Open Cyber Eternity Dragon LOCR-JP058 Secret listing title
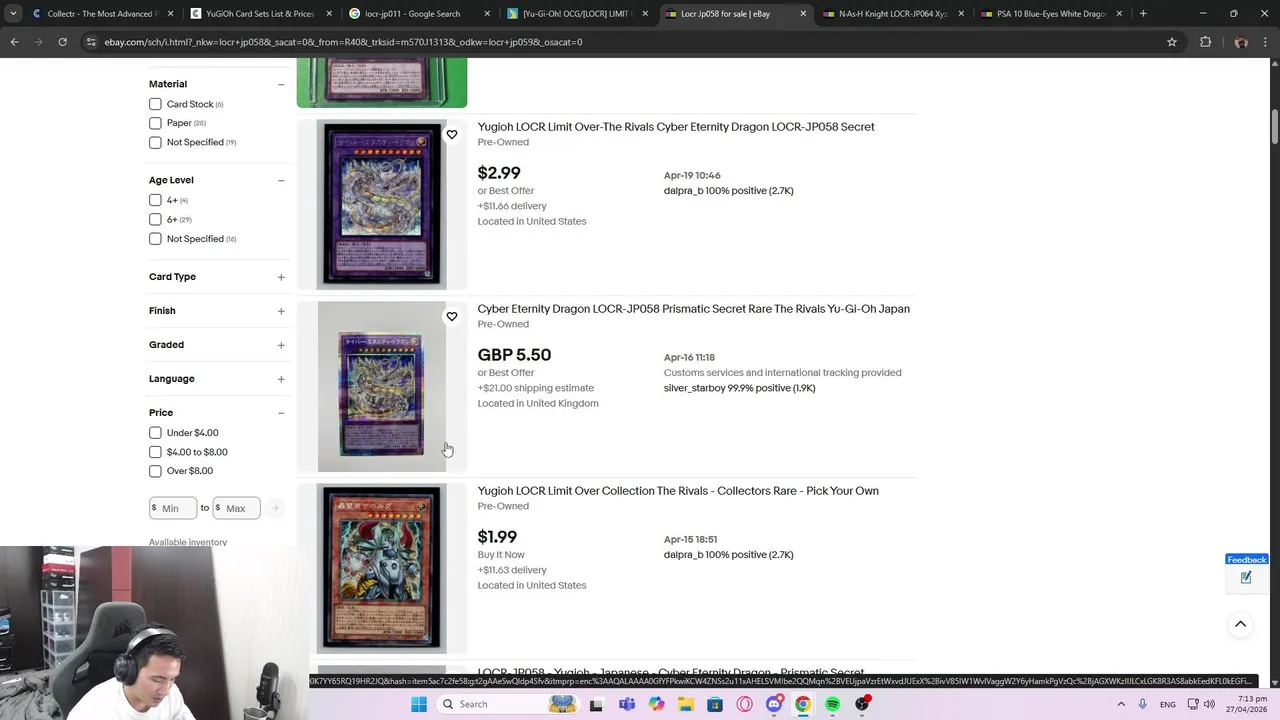Screen dimensions: 1280x720 tap(676, 127)
